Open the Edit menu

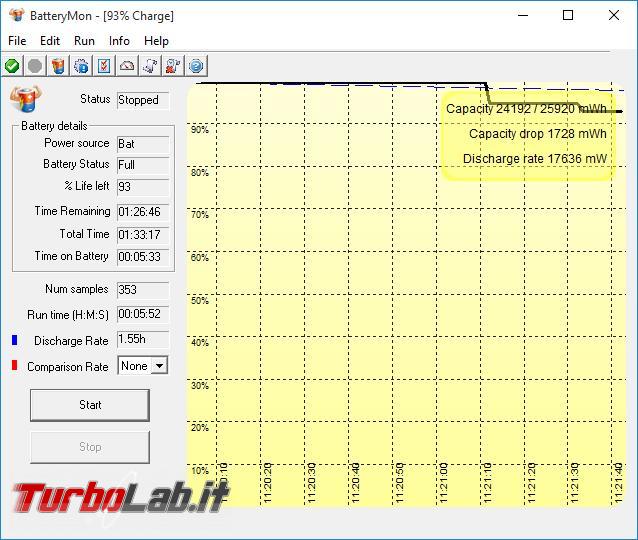[x=50, y=41]
